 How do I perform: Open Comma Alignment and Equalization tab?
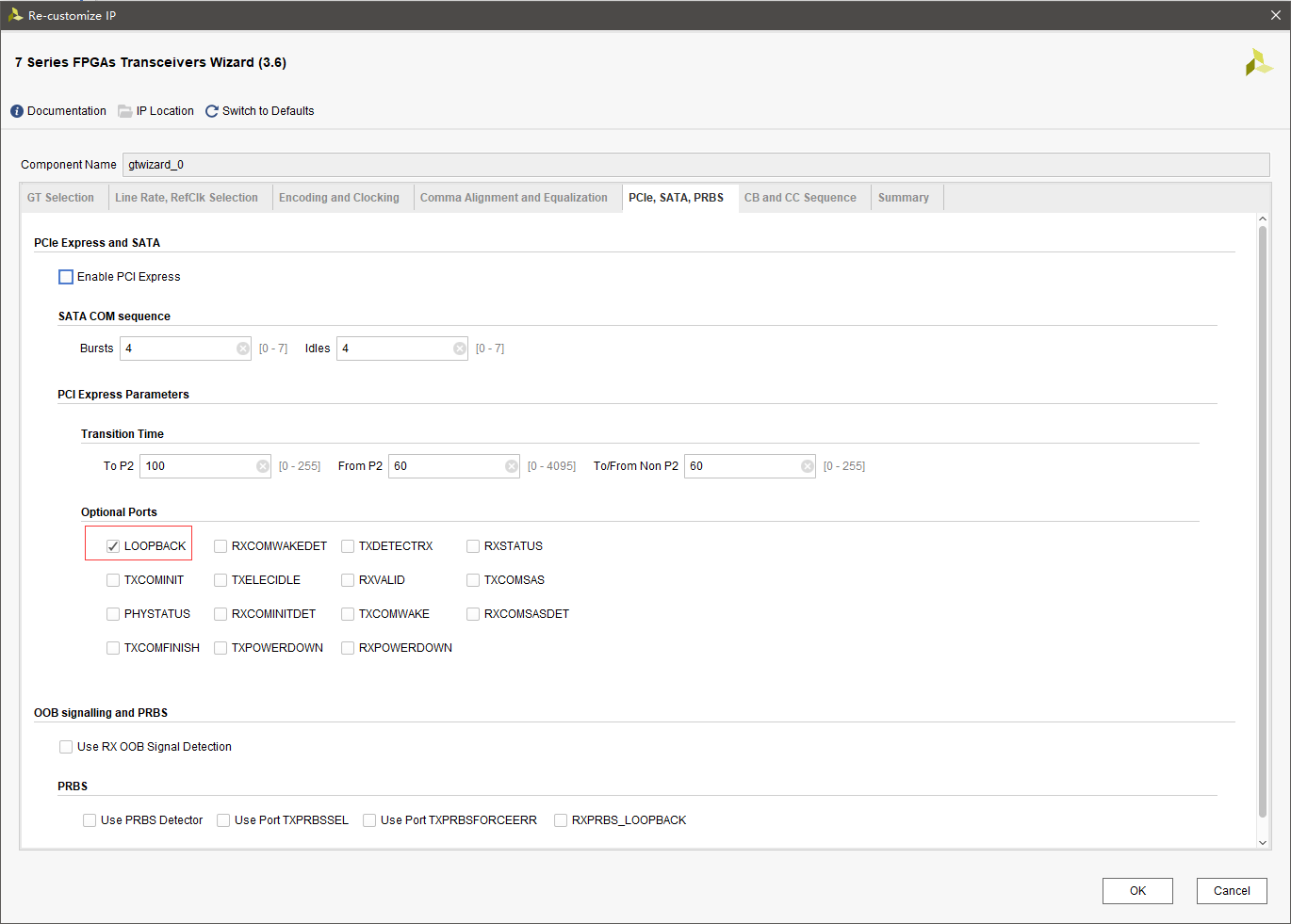514,198
